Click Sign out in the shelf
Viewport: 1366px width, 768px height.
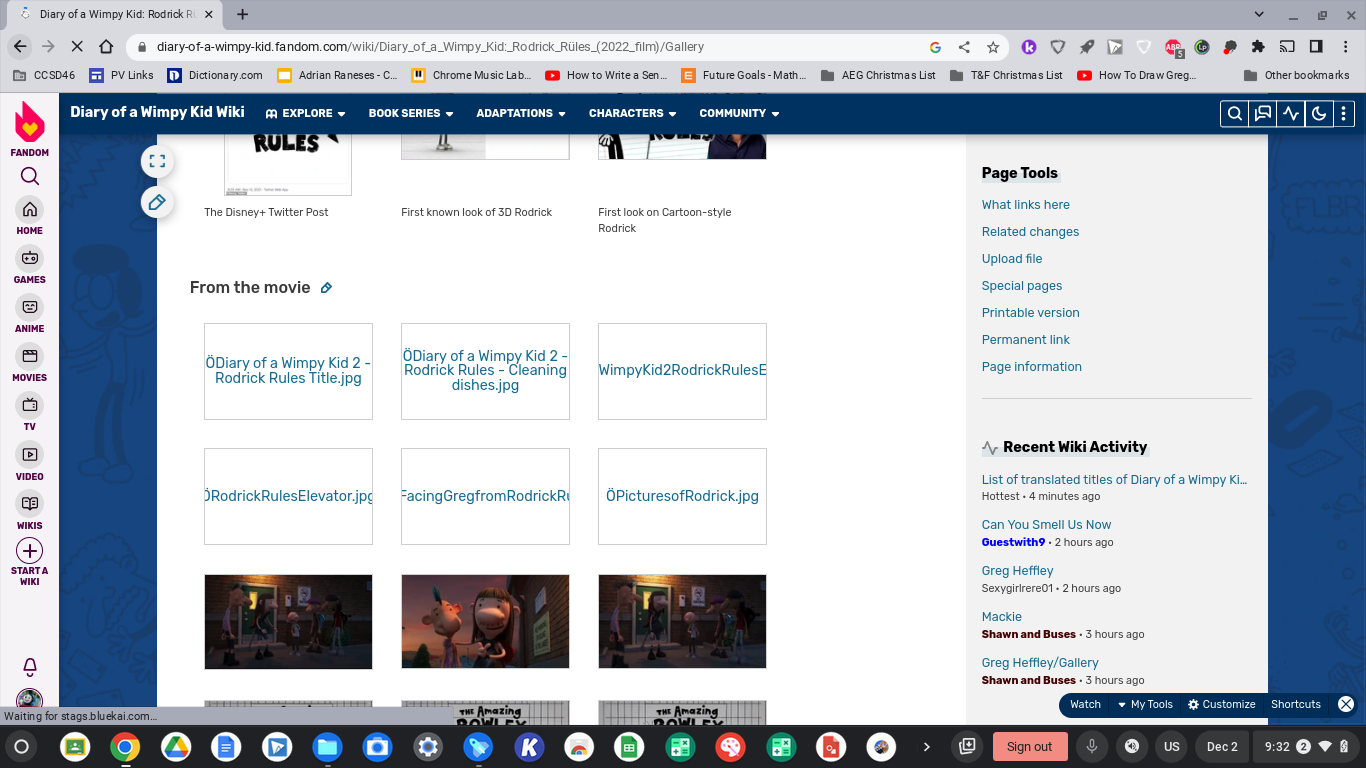pos(1030,747)
